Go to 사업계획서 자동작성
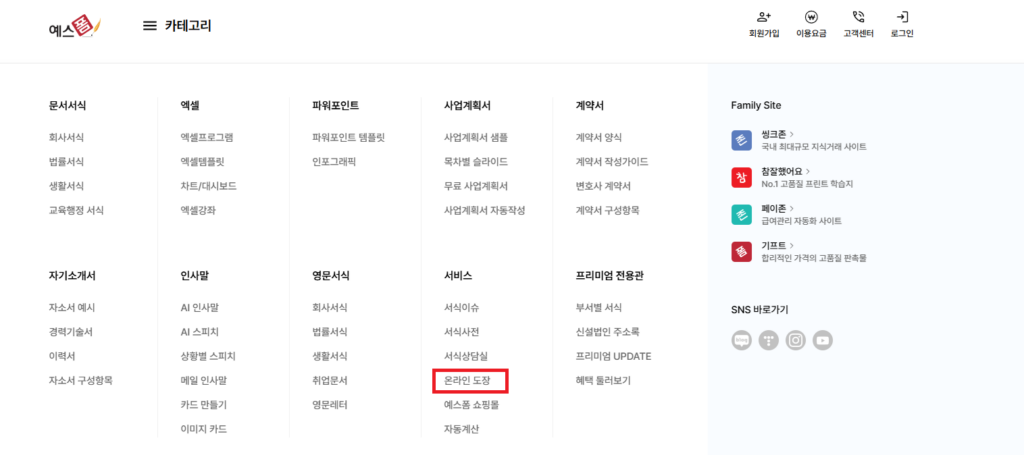The width and height of the screenshot is (1024, 455). 484,210
